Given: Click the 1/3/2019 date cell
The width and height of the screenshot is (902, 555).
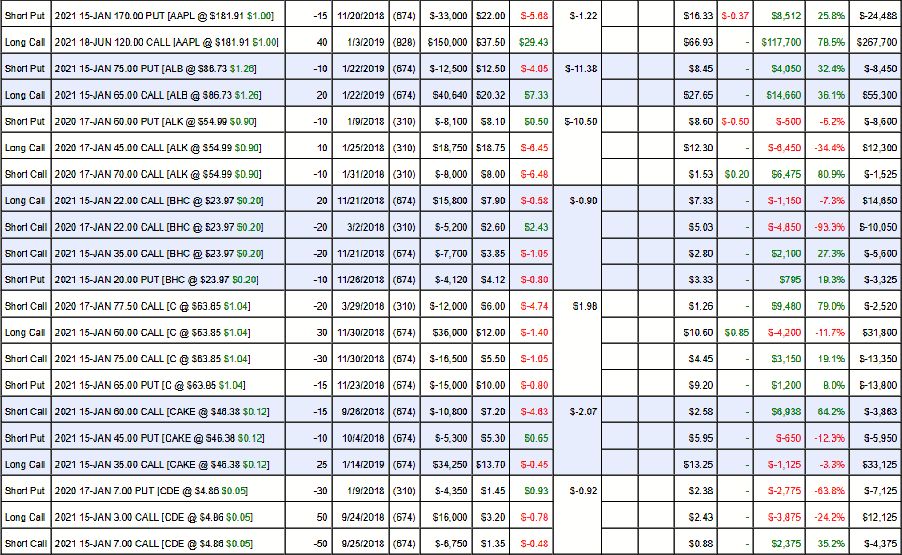Looking at the screenshot, I should [x=355, y=42].
